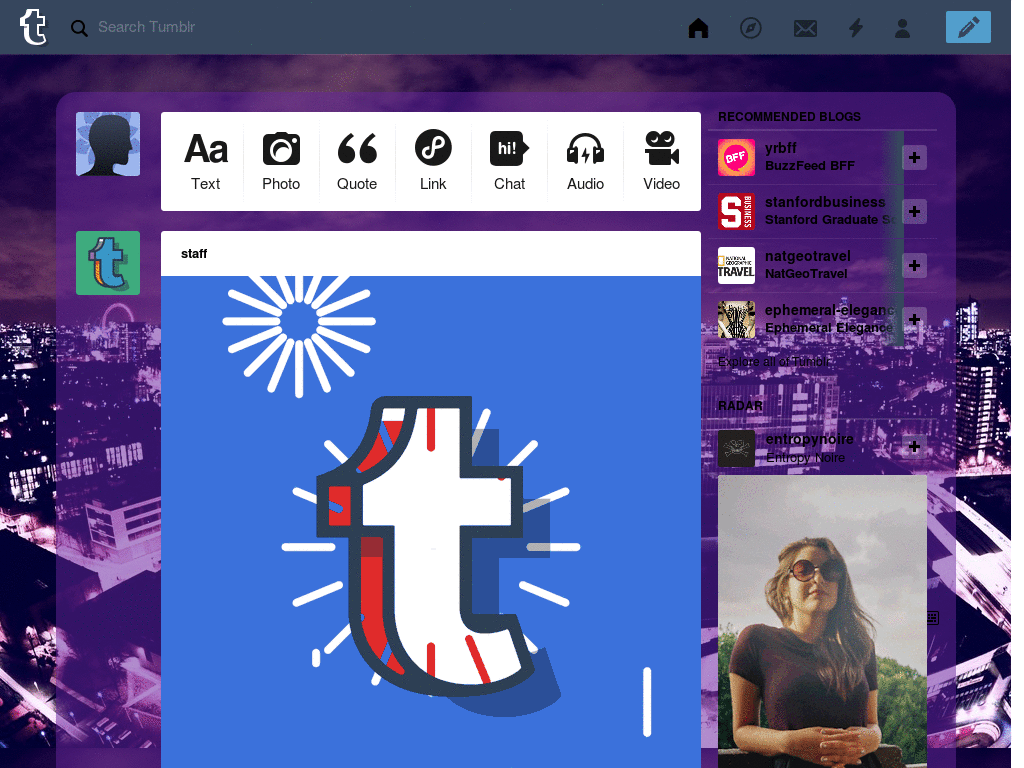Open the entropynoire Radar blog link
1024x768 pixels.
click(809, 439)
